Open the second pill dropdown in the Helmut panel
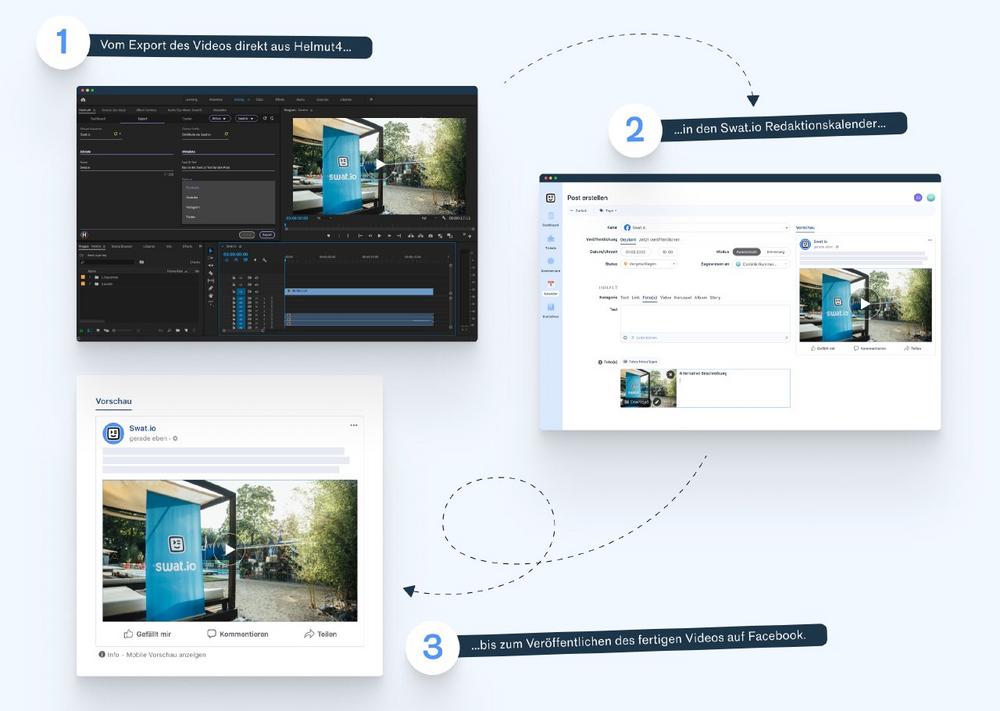The height and width of the screenshot is (711, 1000). click(x=246, y=119)
